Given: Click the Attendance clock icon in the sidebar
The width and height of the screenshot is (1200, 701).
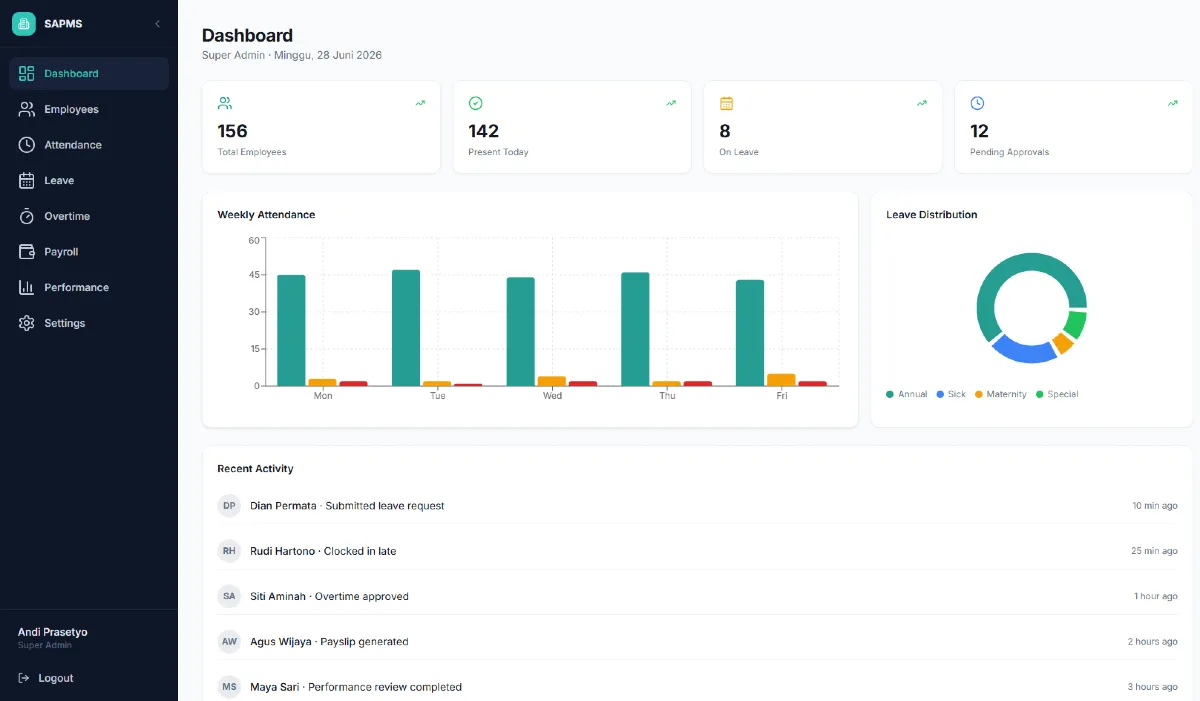Looking at the screenshot, I should tap(27, 145).
